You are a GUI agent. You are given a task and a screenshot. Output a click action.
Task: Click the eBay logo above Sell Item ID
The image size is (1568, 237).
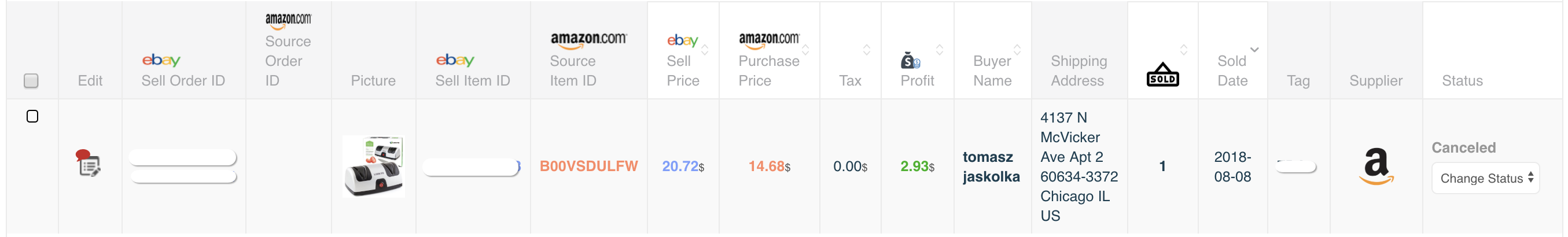pyautogui.click(x=455, y=60)
